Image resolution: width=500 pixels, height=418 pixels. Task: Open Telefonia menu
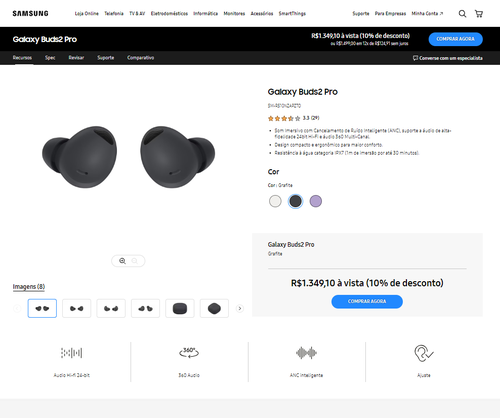114,14
